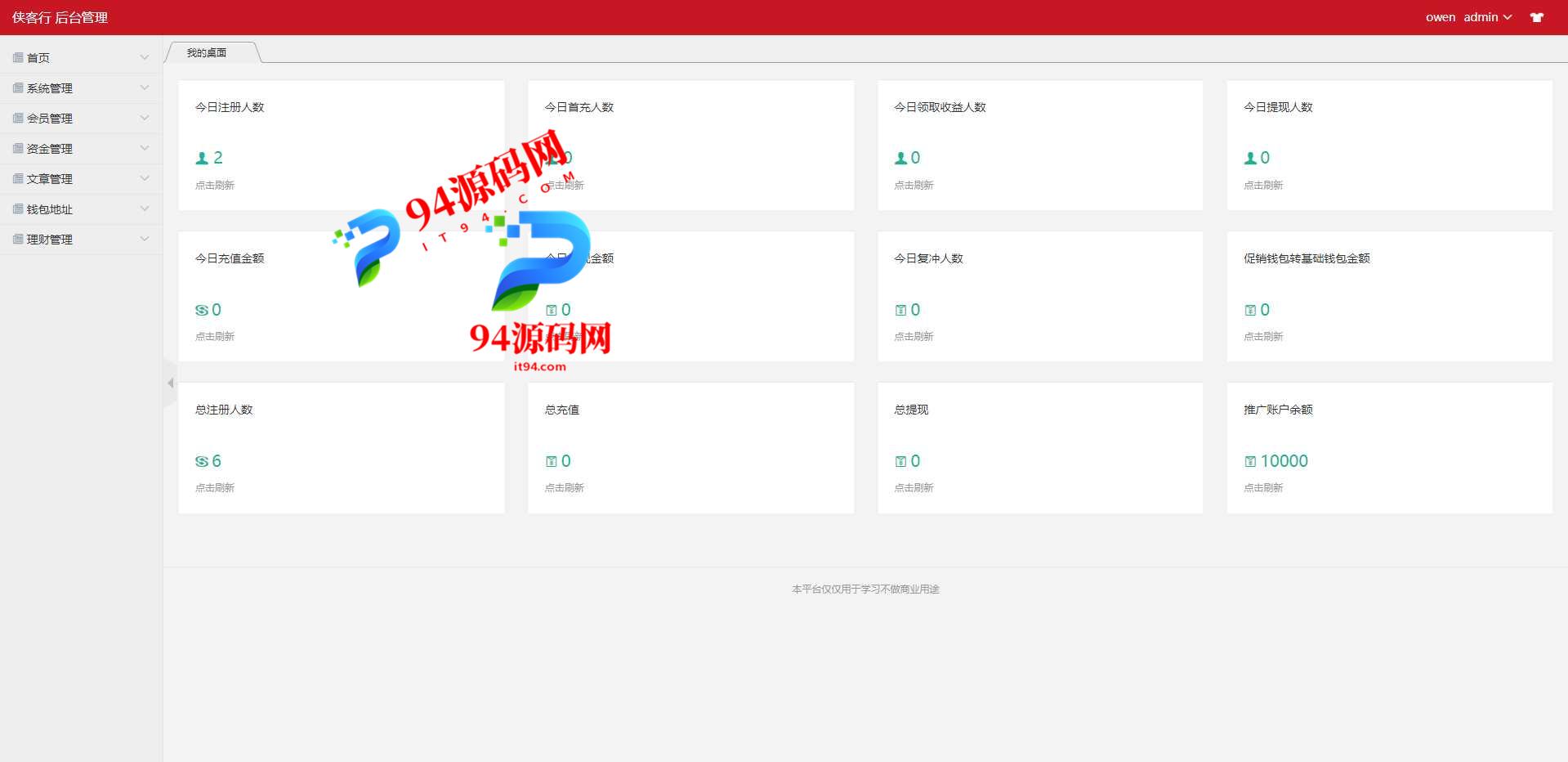Screen dimensions: 1568x762
Task: Click money icon in 总注册人数 card
Action: 202,461
